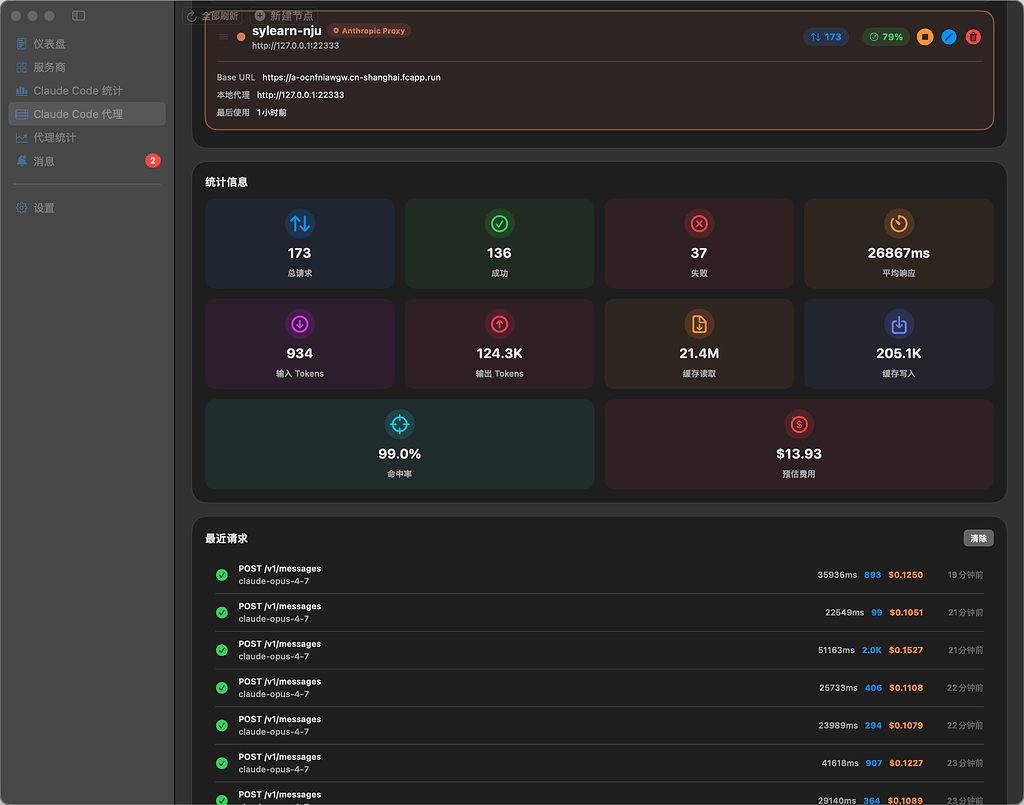Image resolution: width=1024 pixels, height=805 pixels.
Task: Open 消息 with 2 unread
Action: (87, 161)
